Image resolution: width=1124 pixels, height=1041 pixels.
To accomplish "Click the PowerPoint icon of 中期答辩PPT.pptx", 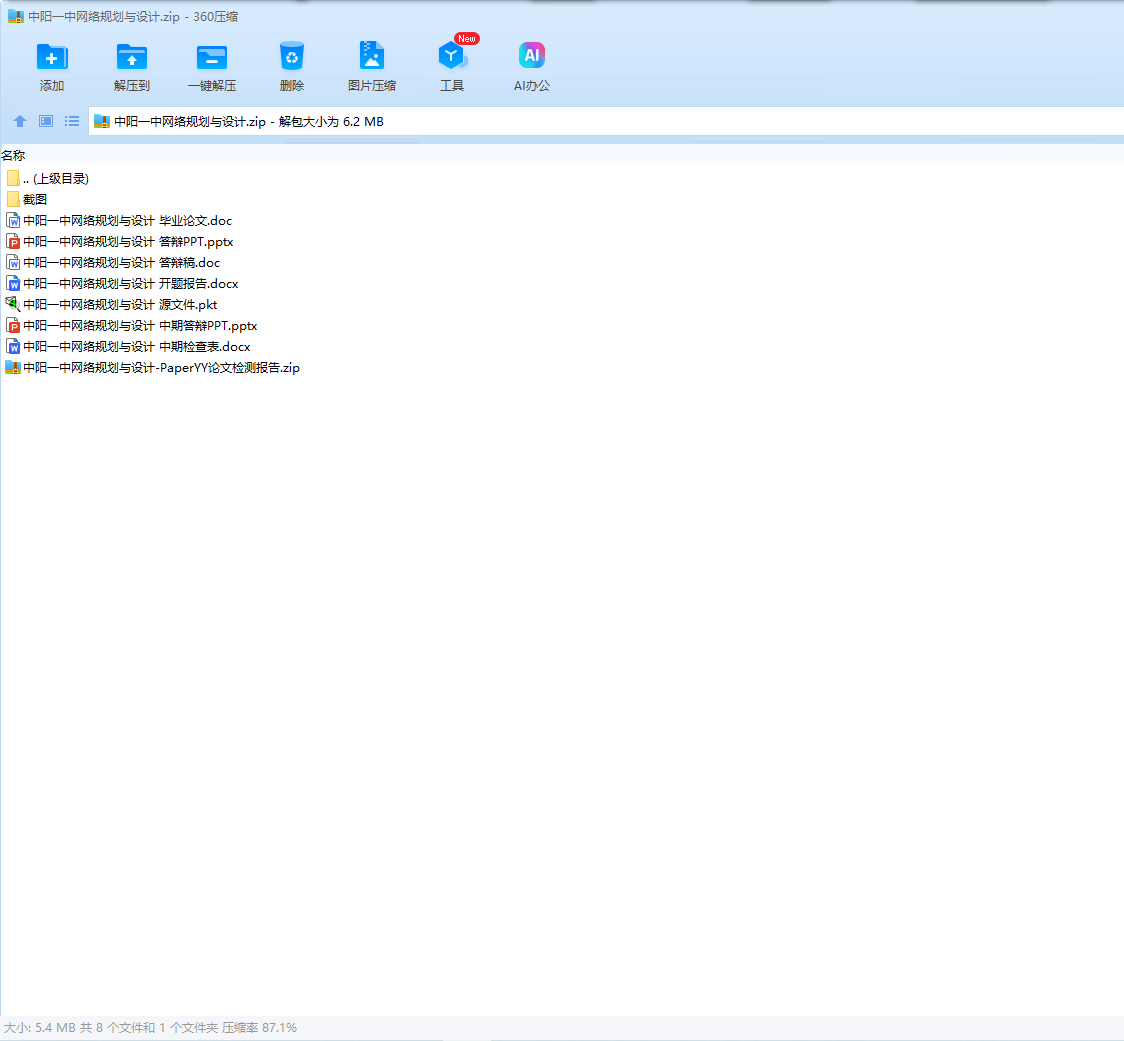I will point(13,325).
